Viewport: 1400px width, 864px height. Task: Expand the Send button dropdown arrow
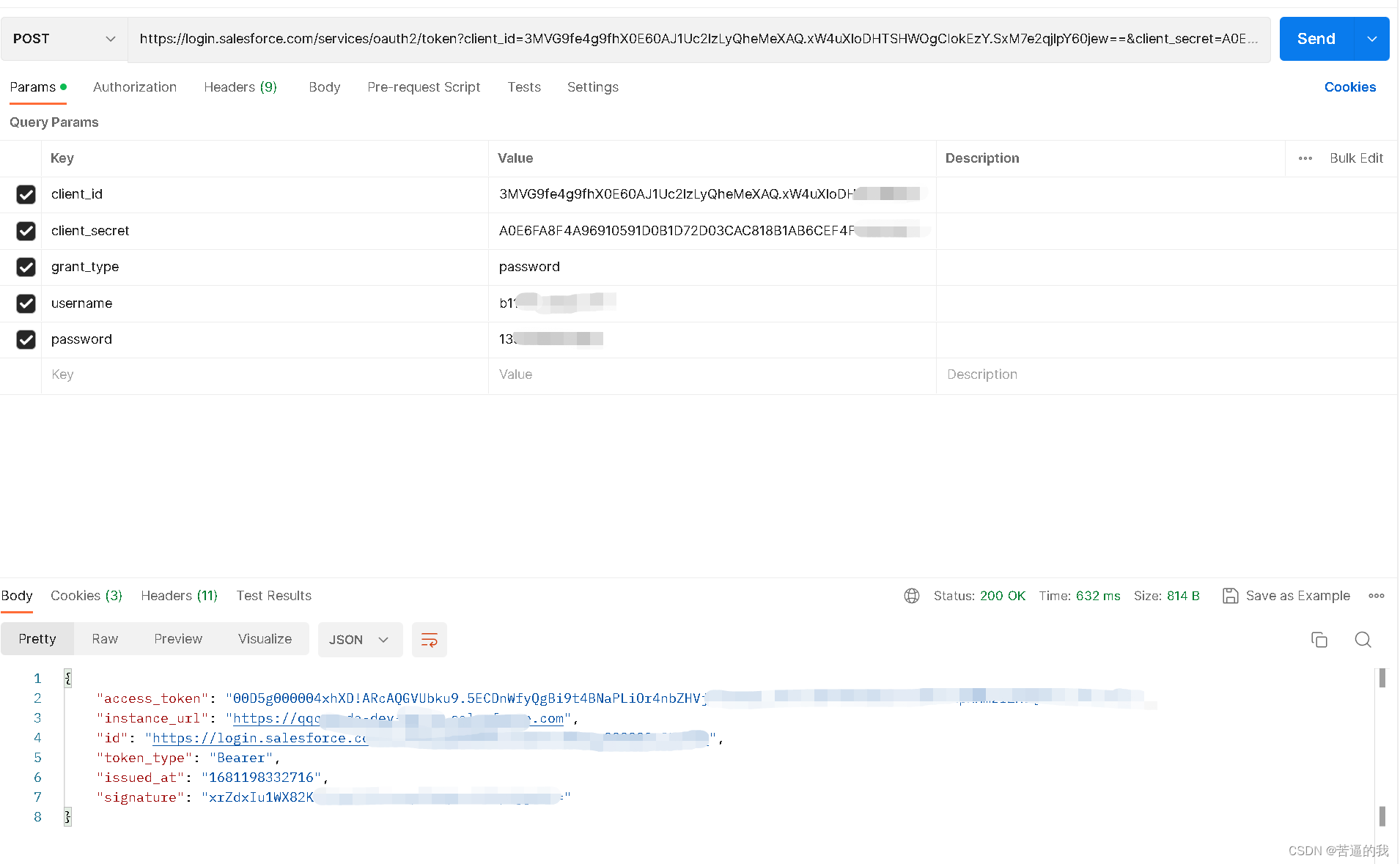(x=1371, y=39)
